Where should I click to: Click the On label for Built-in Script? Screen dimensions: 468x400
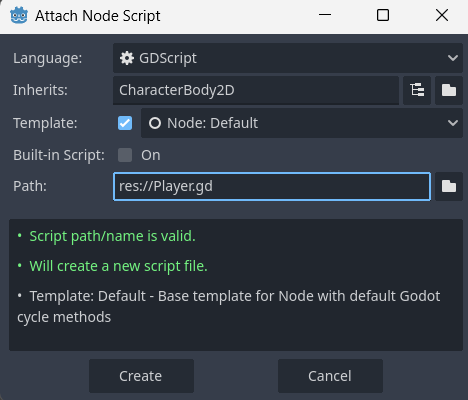pyautogui.click(x=151, y=155)
